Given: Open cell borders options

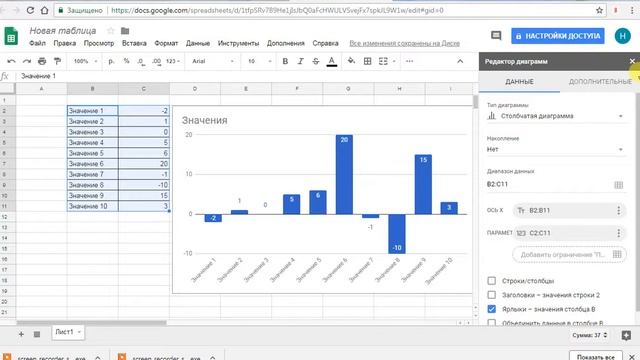Looking at the screenshot, I should click(x=367, y=61).
